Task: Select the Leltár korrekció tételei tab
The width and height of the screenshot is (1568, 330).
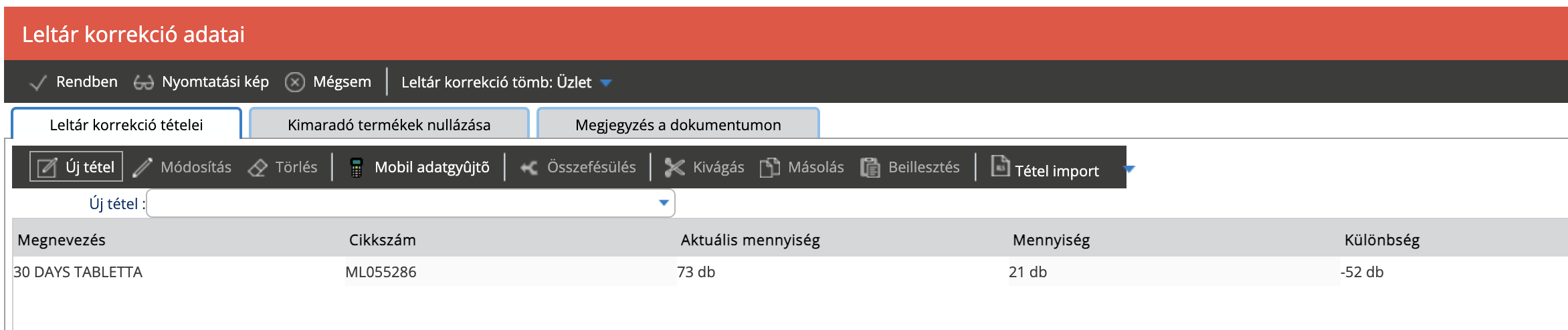Action: tap(126, 125)
